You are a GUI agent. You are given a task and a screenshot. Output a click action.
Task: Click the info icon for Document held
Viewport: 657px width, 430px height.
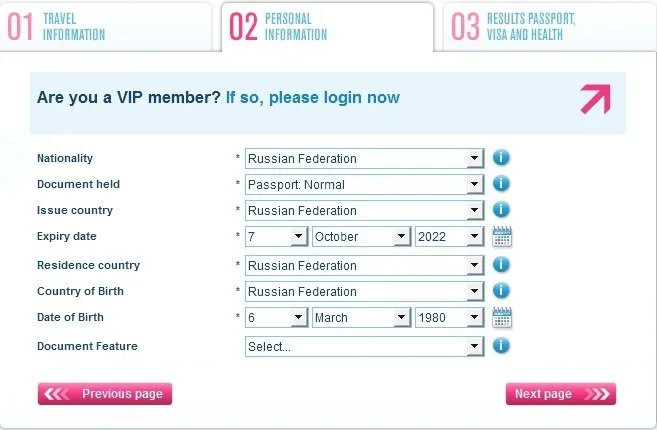pos(501,184)
